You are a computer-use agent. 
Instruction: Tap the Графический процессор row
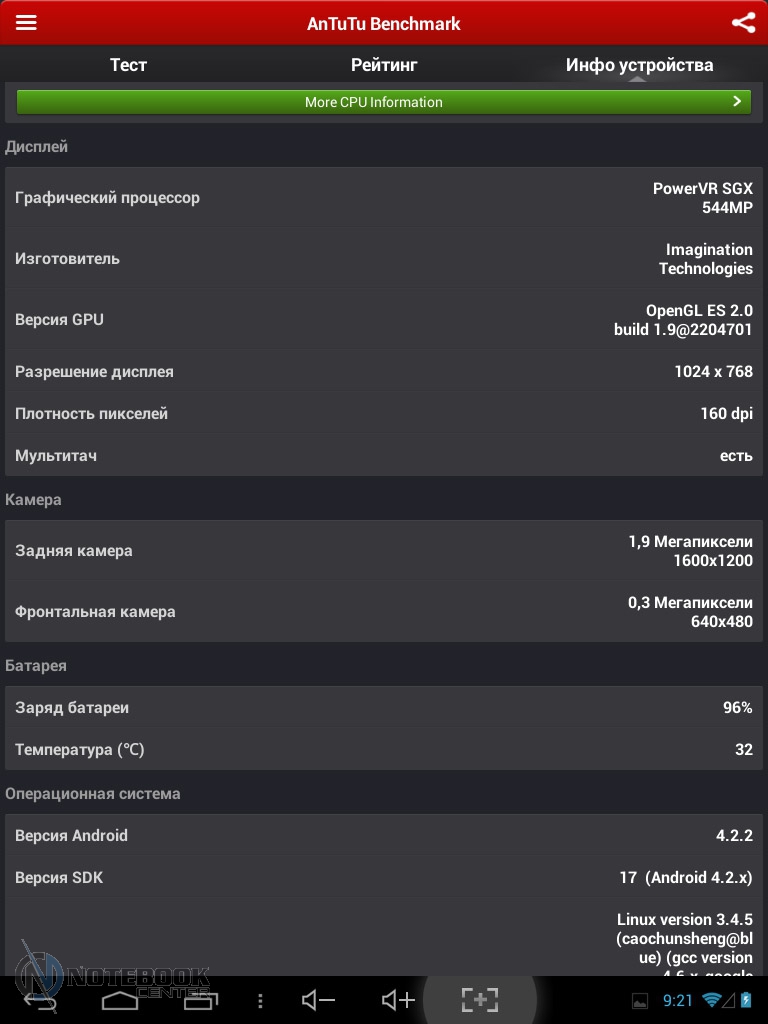[x=384, y=198]
